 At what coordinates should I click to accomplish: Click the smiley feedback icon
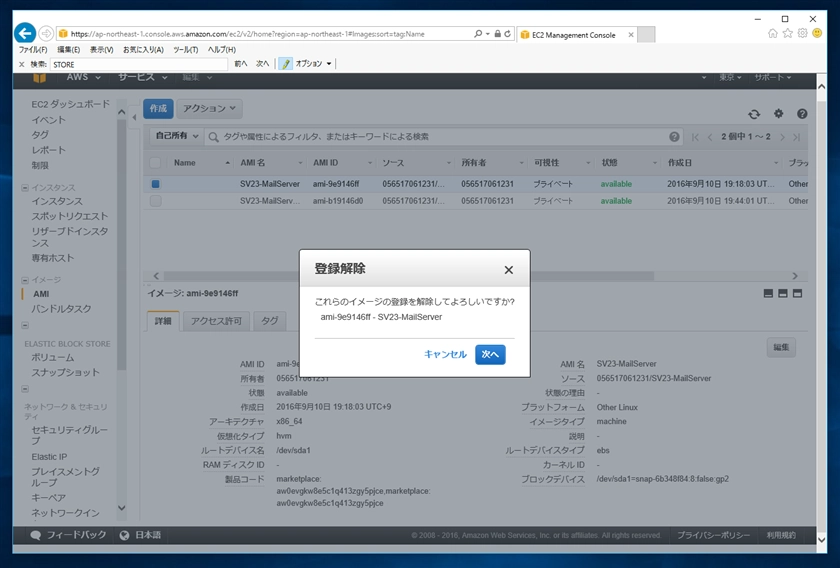[x=817, y=33]
